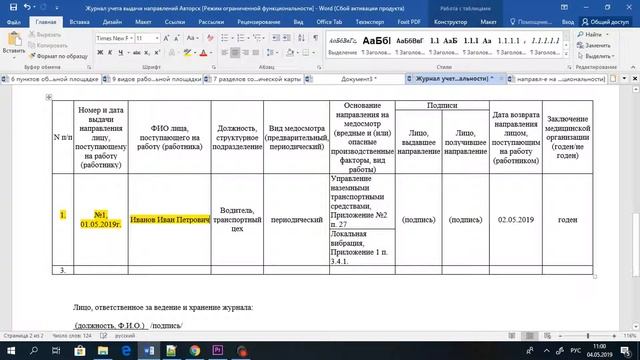The height and width of the screenshot is (360, 640).
Task: Click the shading paint bucket icon
Action: click(x=290, y=53)
